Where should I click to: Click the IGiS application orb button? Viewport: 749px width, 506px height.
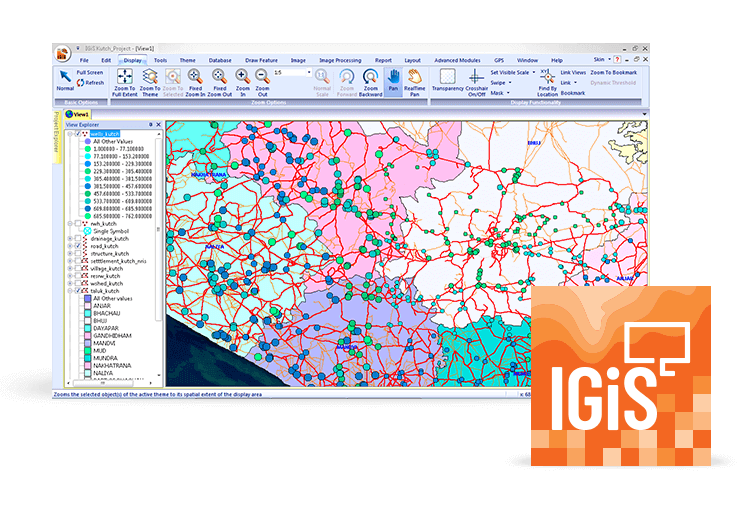tap(62, 54)
